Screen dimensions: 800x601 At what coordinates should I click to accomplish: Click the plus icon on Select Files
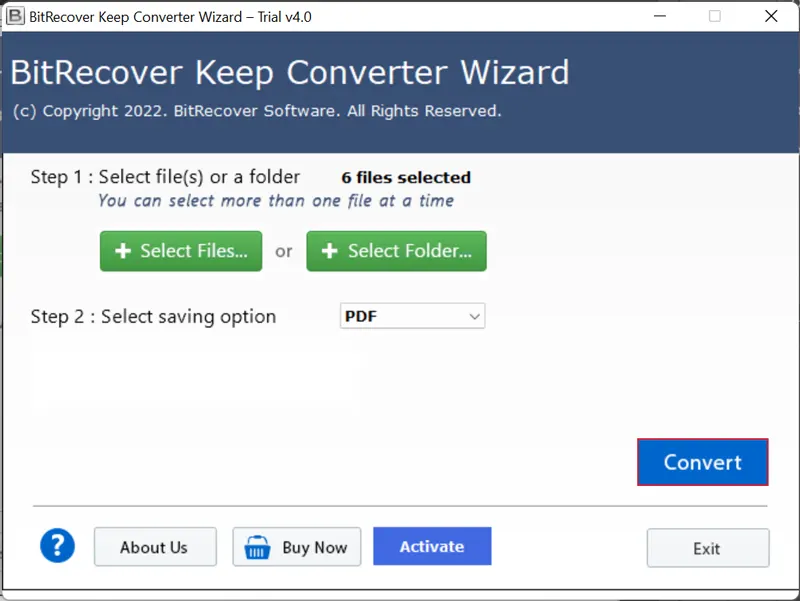click(x=124, y=252)
